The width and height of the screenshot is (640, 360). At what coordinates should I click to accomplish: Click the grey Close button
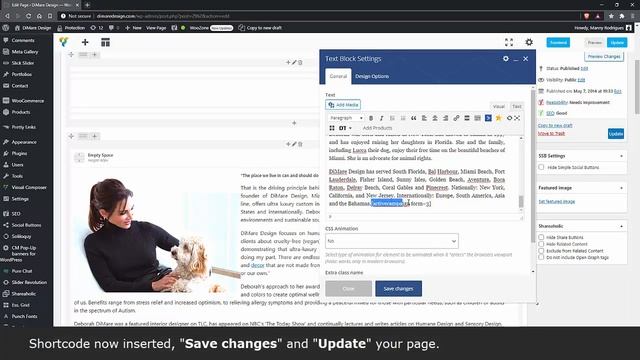pos(348,289)
